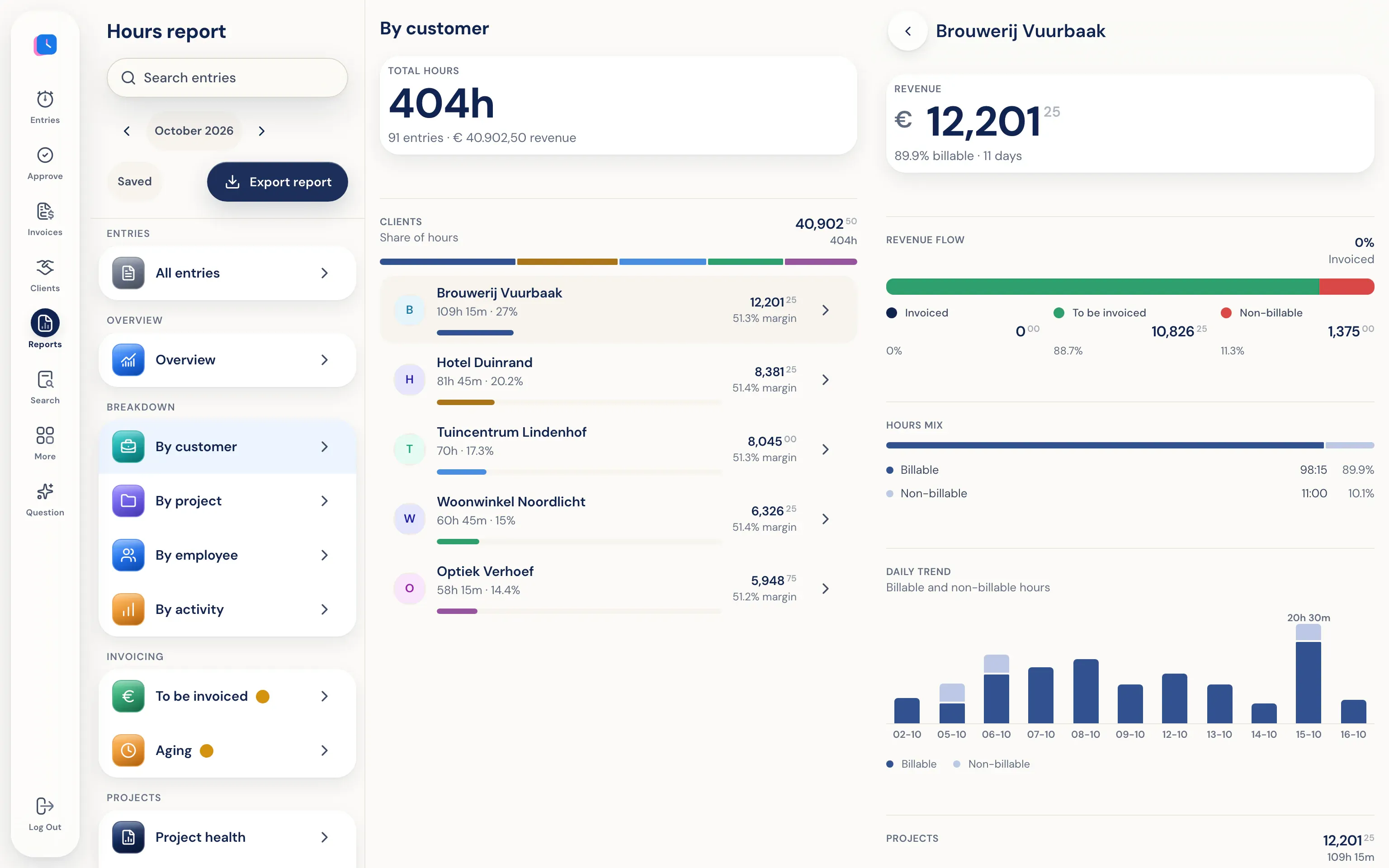Click the Hotel Duinrand avatar H
Viewport: 1389px width, 868px height.
pos(409,379)
